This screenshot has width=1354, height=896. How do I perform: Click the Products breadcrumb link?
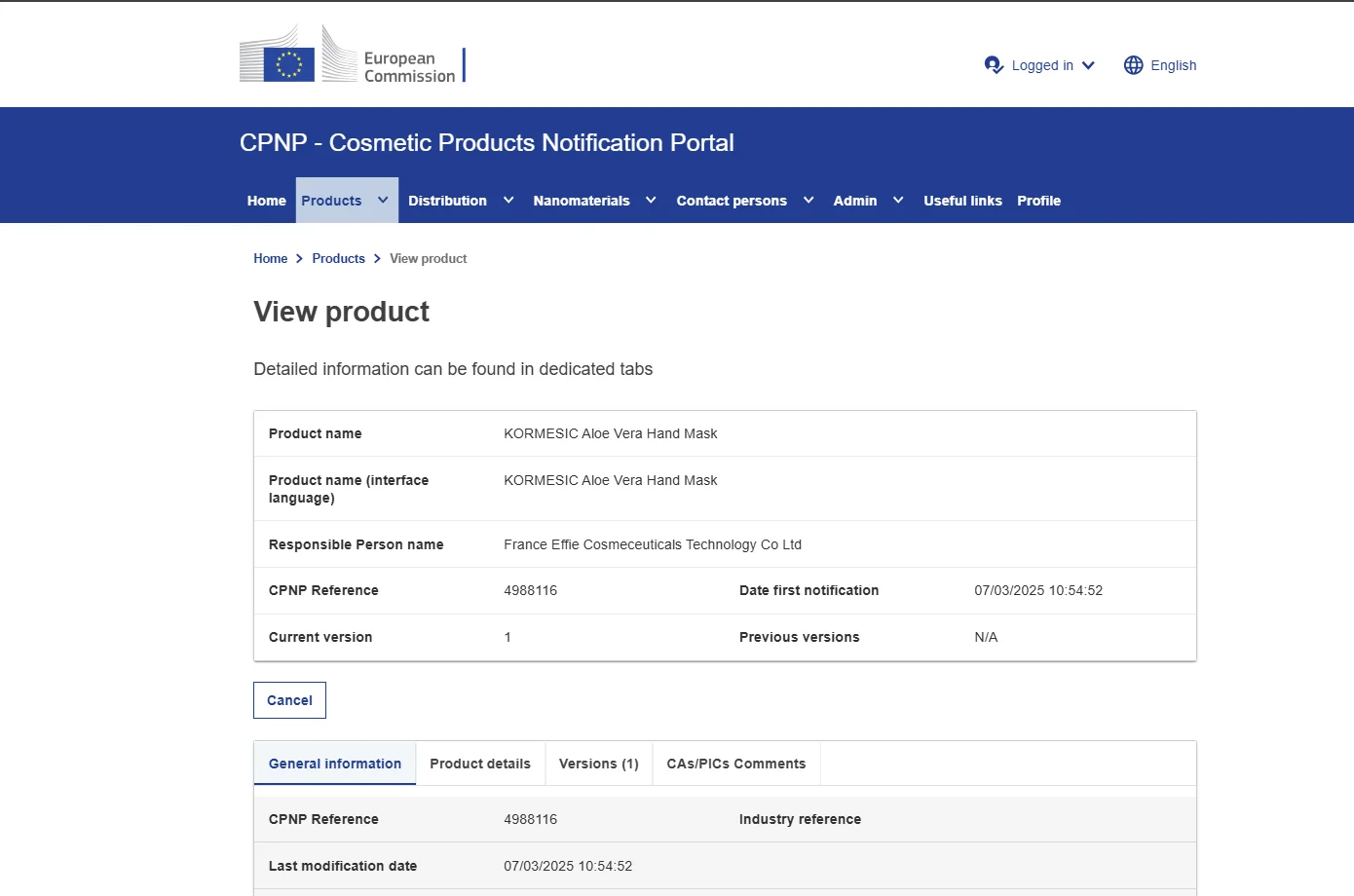[x=338, y=258]
